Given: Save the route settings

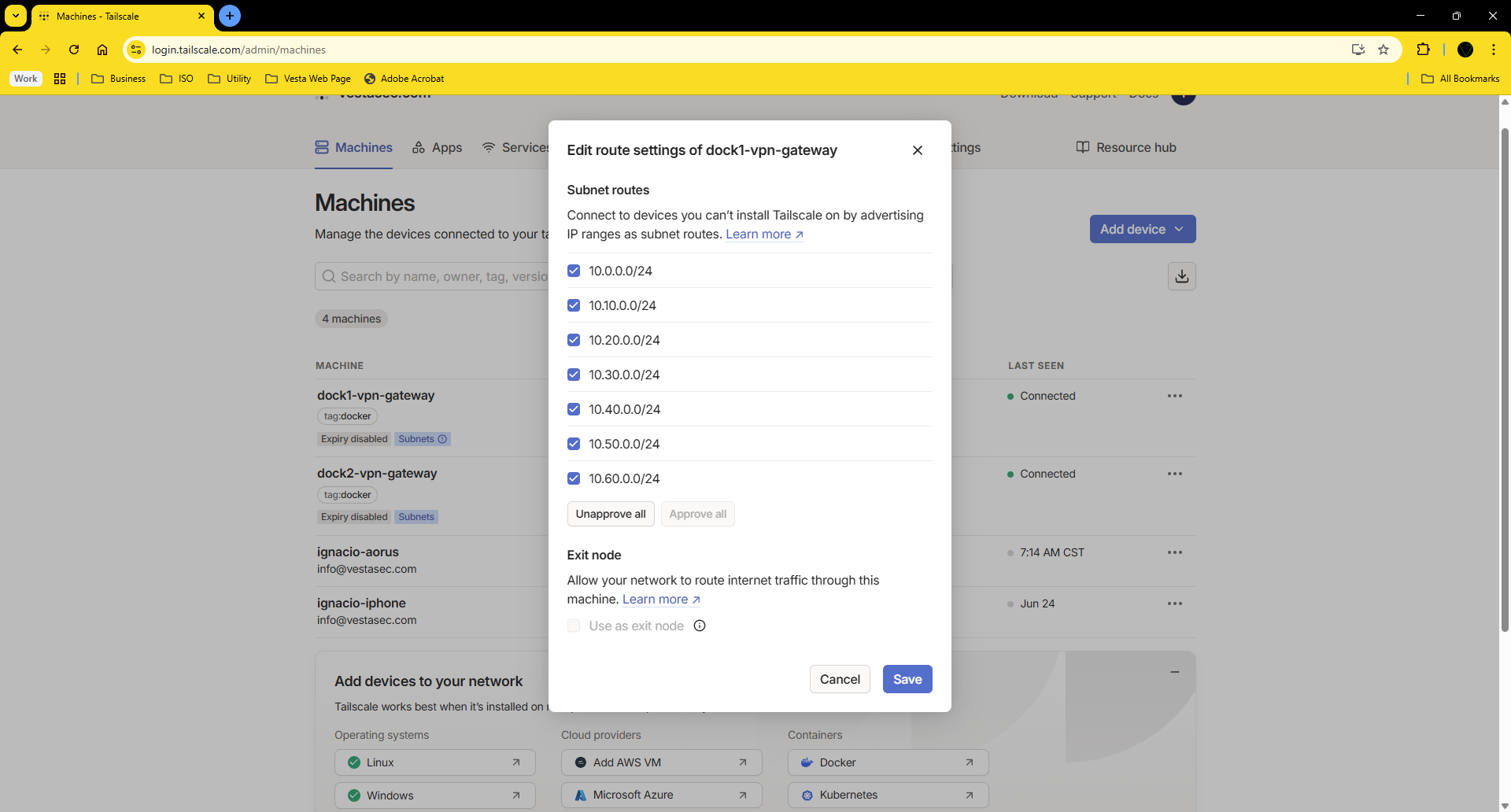Looking at the screenshot, I should 907,679.
